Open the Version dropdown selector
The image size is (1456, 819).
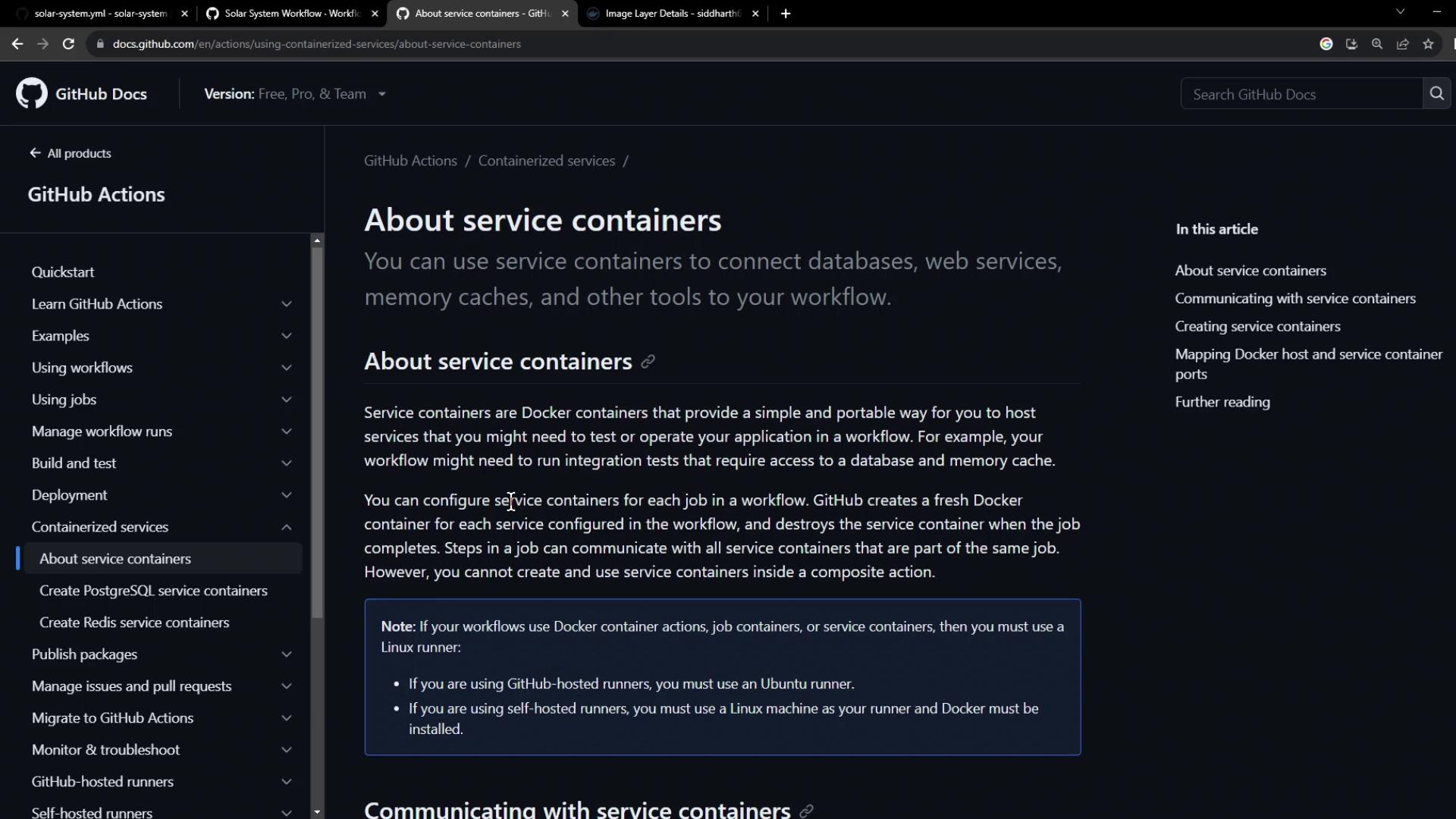296,94
